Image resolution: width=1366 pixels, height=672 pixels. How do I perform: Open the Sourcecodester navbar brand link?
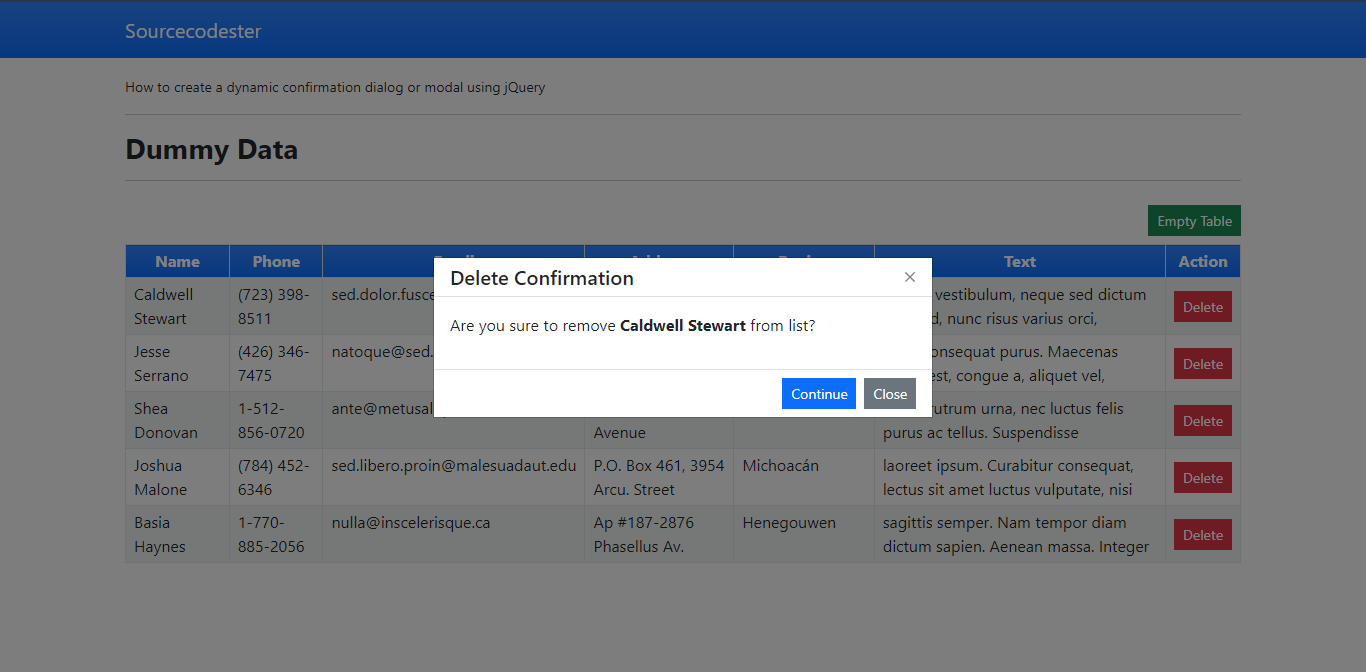193,30
